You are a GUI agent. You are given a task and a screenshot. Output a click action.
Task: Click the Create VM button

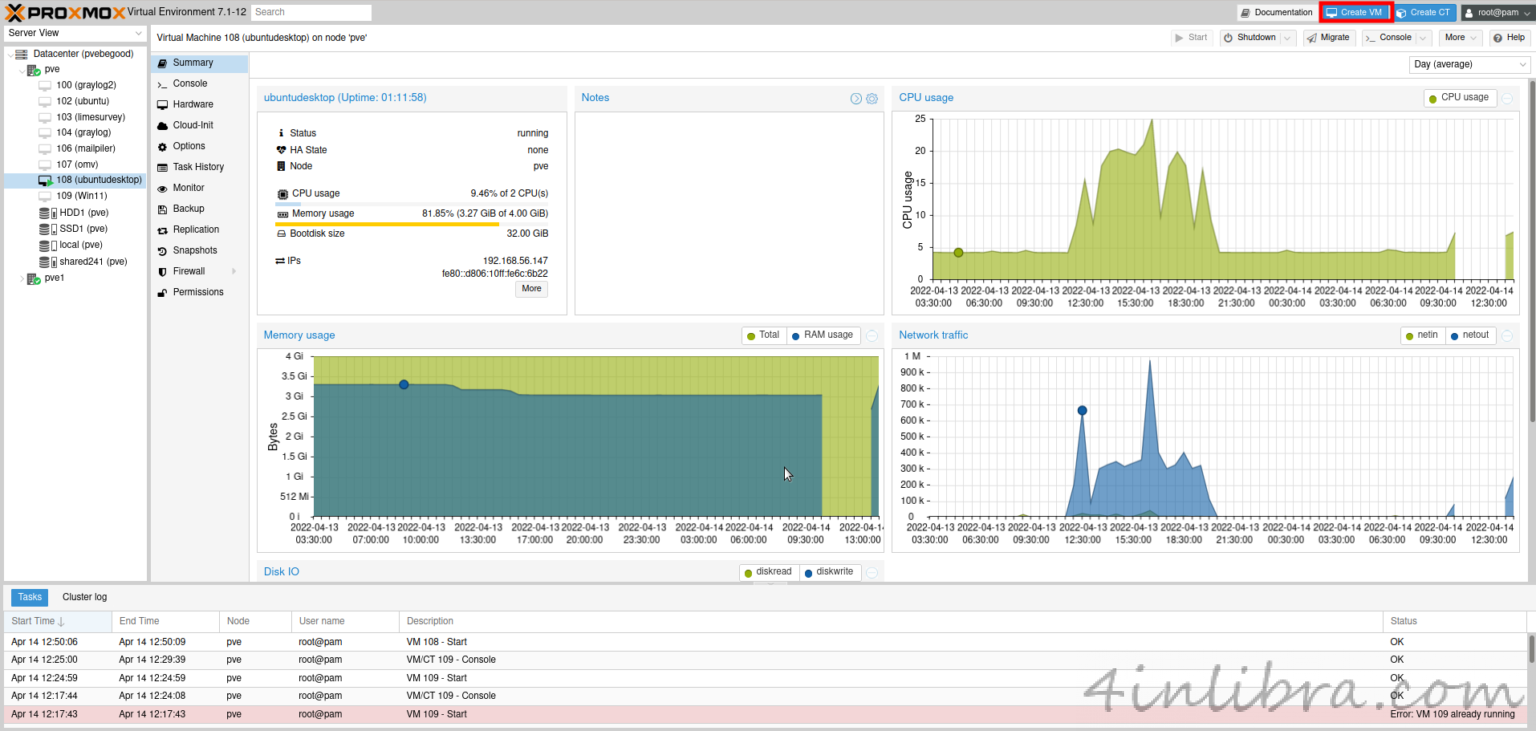point(1355,12)
